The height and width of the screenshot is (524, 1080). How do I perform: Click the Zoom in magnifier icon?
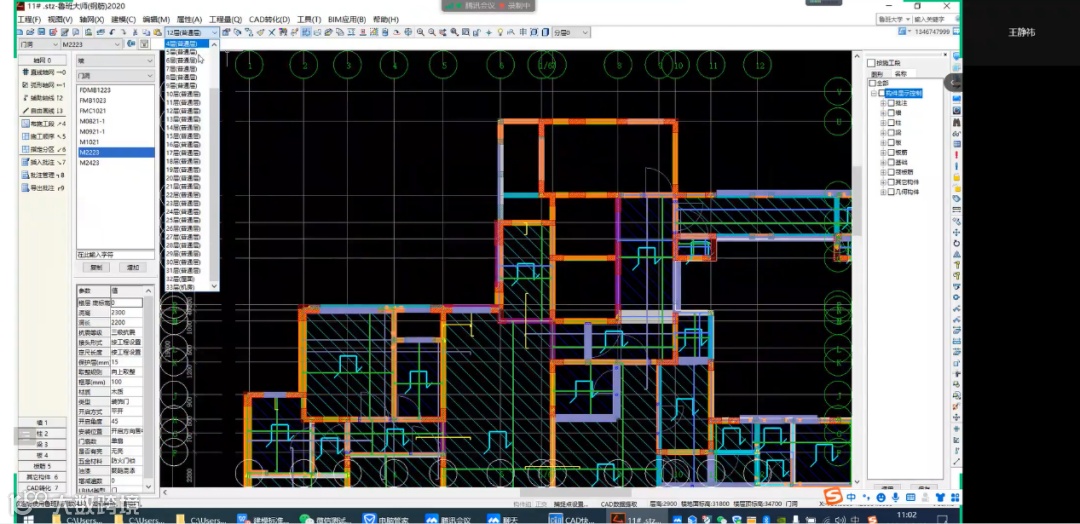[x=420, y=32]
